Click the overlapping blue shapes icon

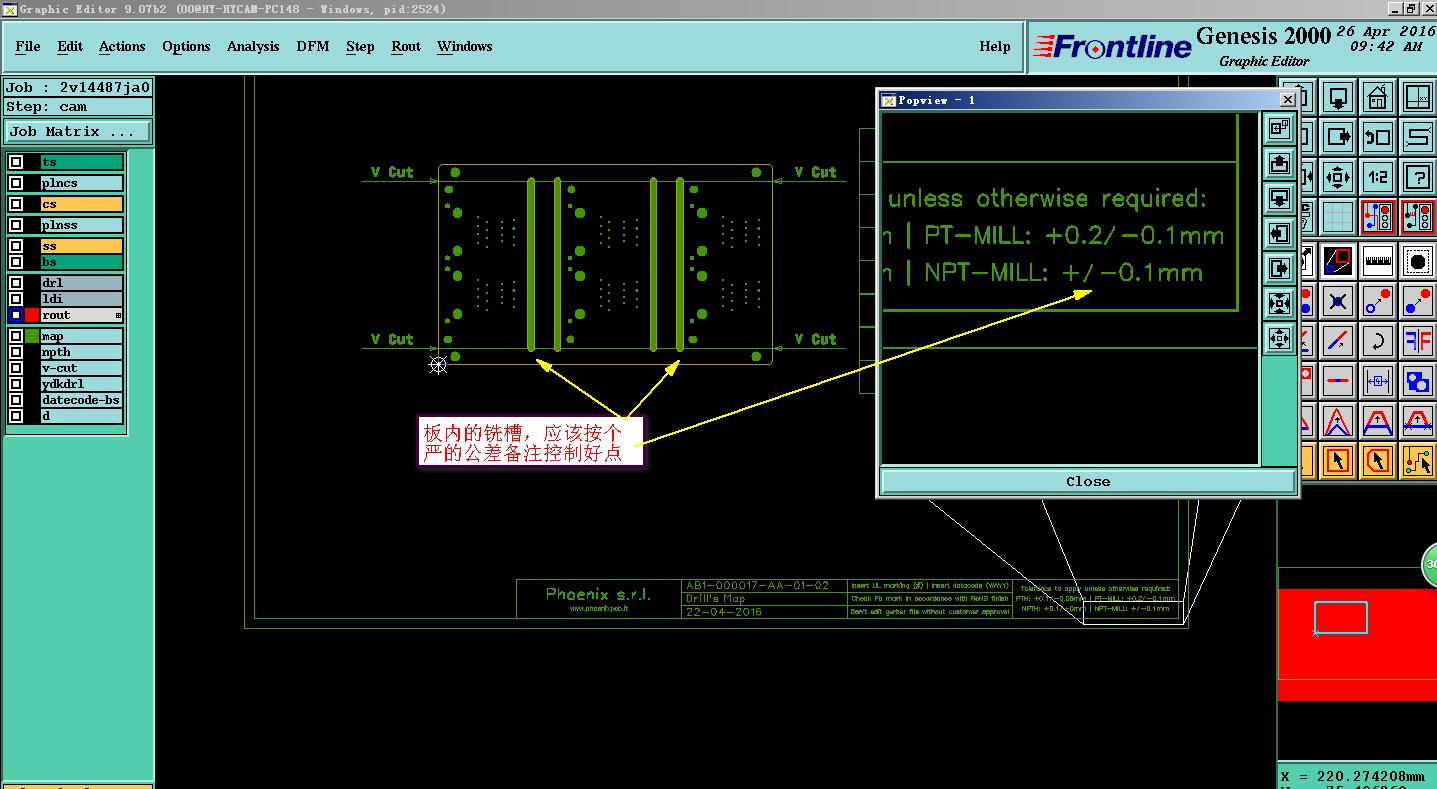click(x=1418, y=381)
